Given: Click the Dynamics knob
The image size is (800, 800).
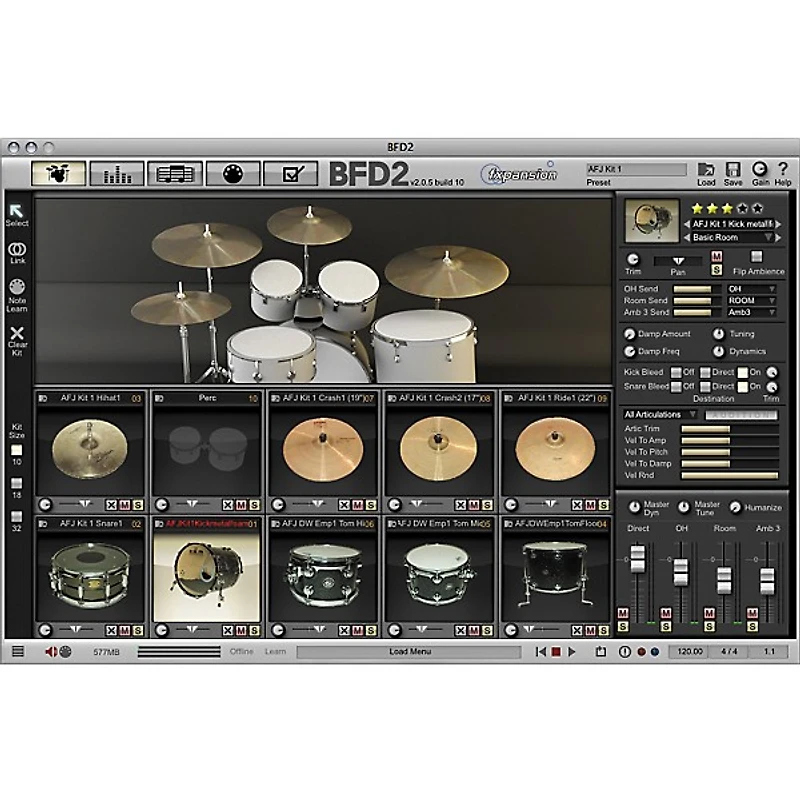Looking at the screenshot, I should click(718, 352).
